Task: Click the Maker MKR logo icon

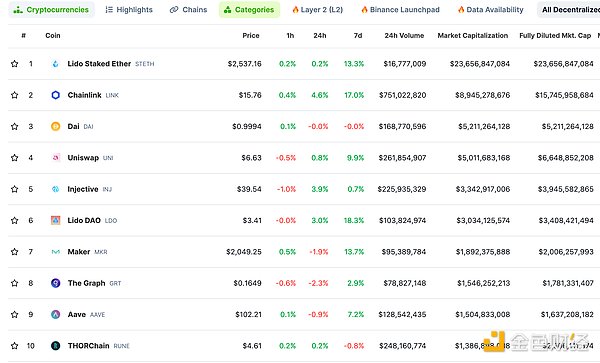Action: pos(55,252)
